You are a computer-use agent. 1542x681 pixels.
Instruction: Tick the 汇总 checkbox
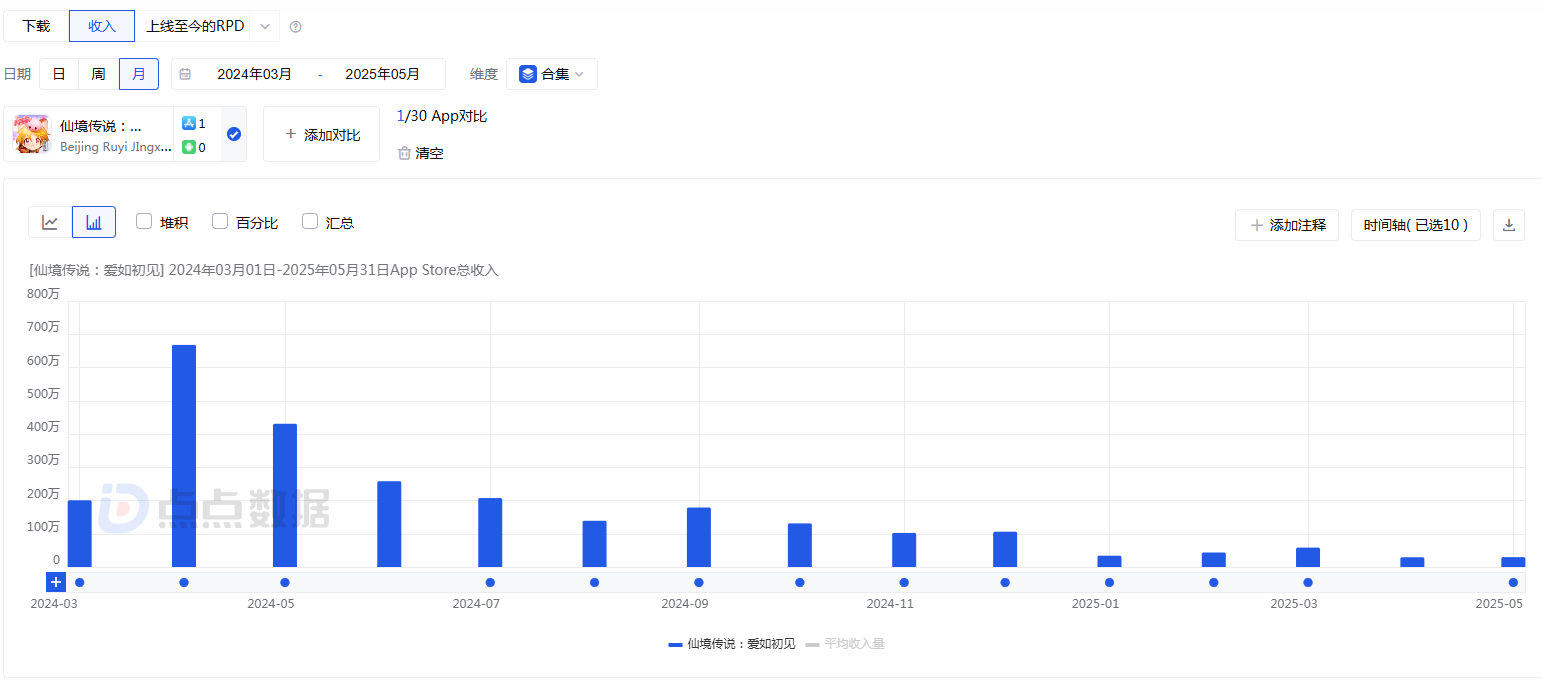310,222
